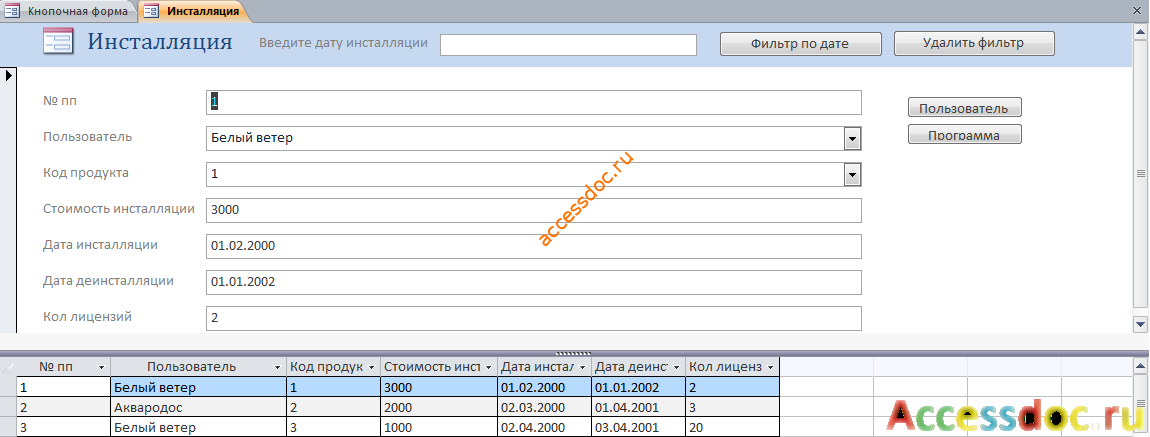The image size is (1150, 437).
Task: Open Стоимость инст column header dropdown
Action: pyautogui.click(x=488, y=367)
